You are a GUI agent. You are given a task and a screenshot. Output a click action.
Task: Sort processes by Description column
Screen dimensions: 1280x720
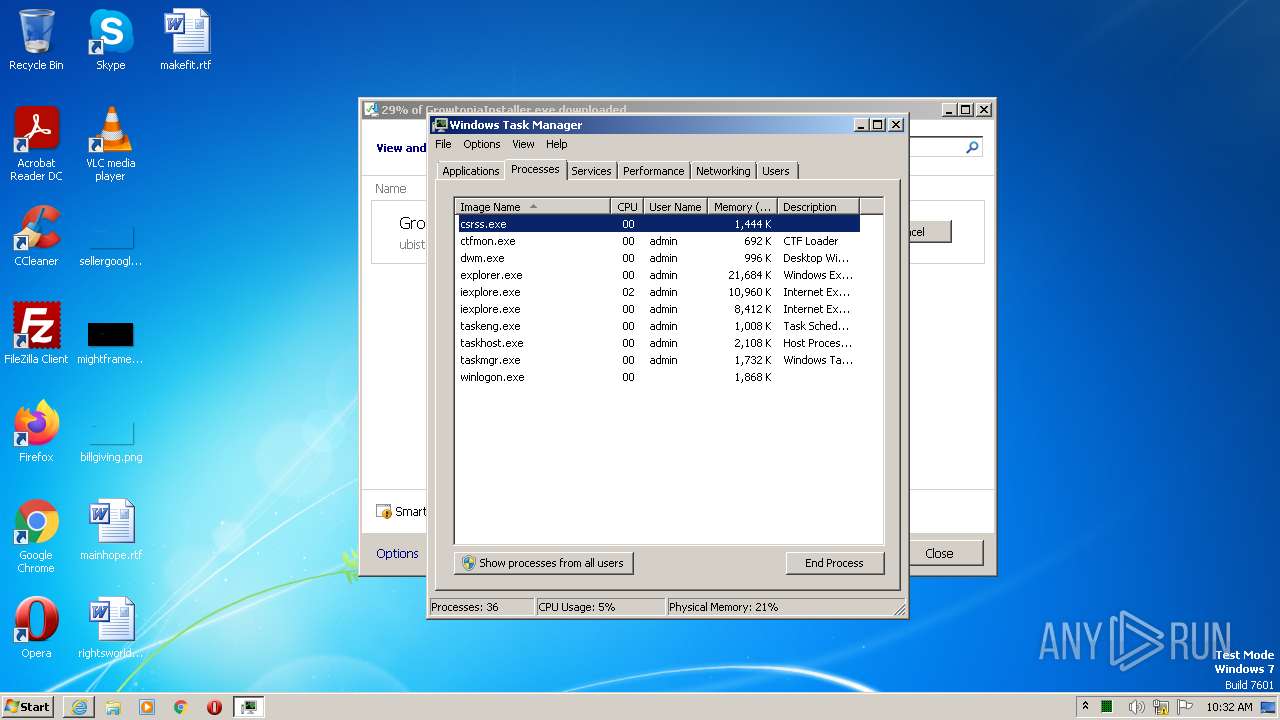(x=818, y=207)
